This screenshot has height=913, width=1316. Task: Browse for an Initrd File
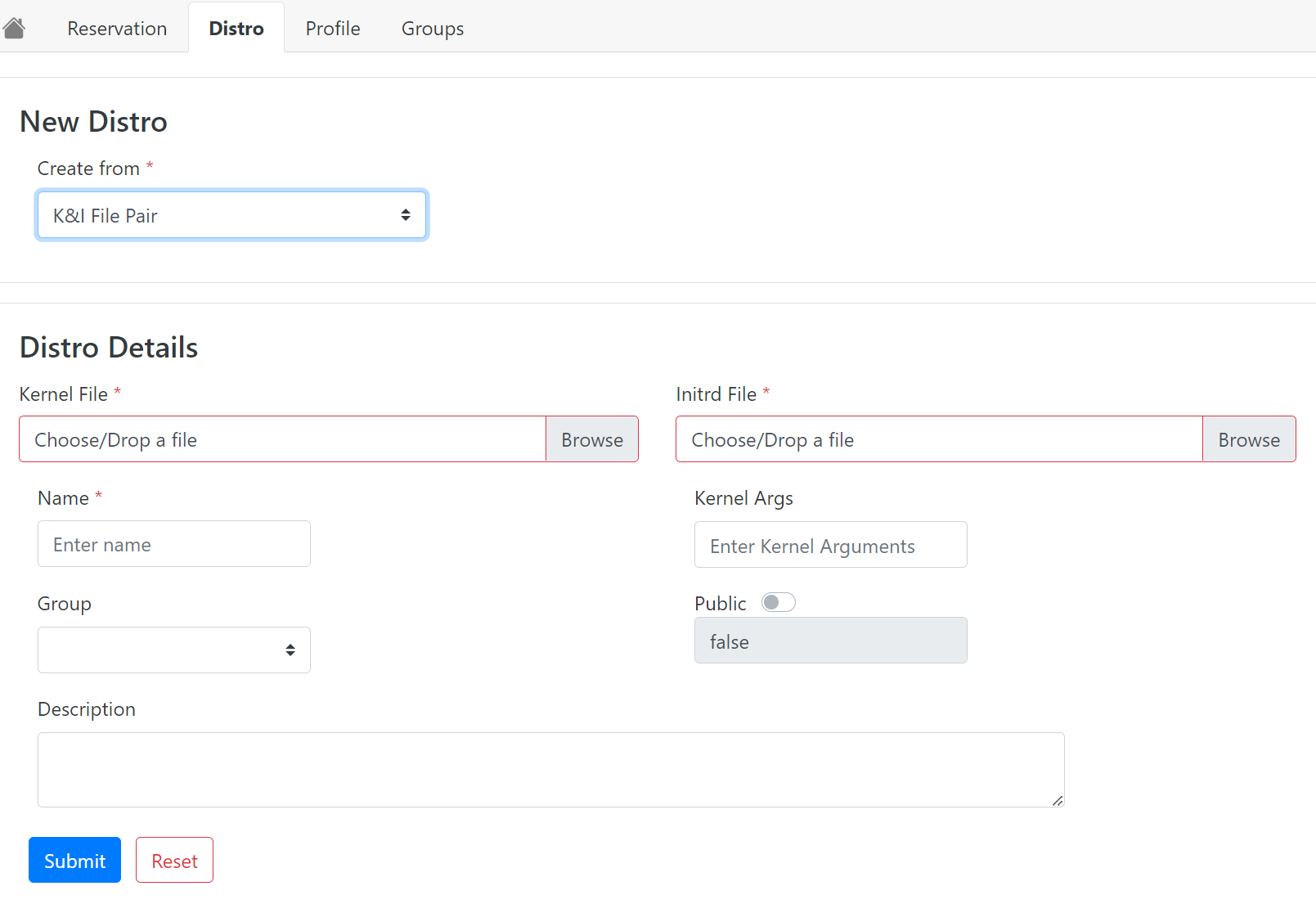point(1248,439)
